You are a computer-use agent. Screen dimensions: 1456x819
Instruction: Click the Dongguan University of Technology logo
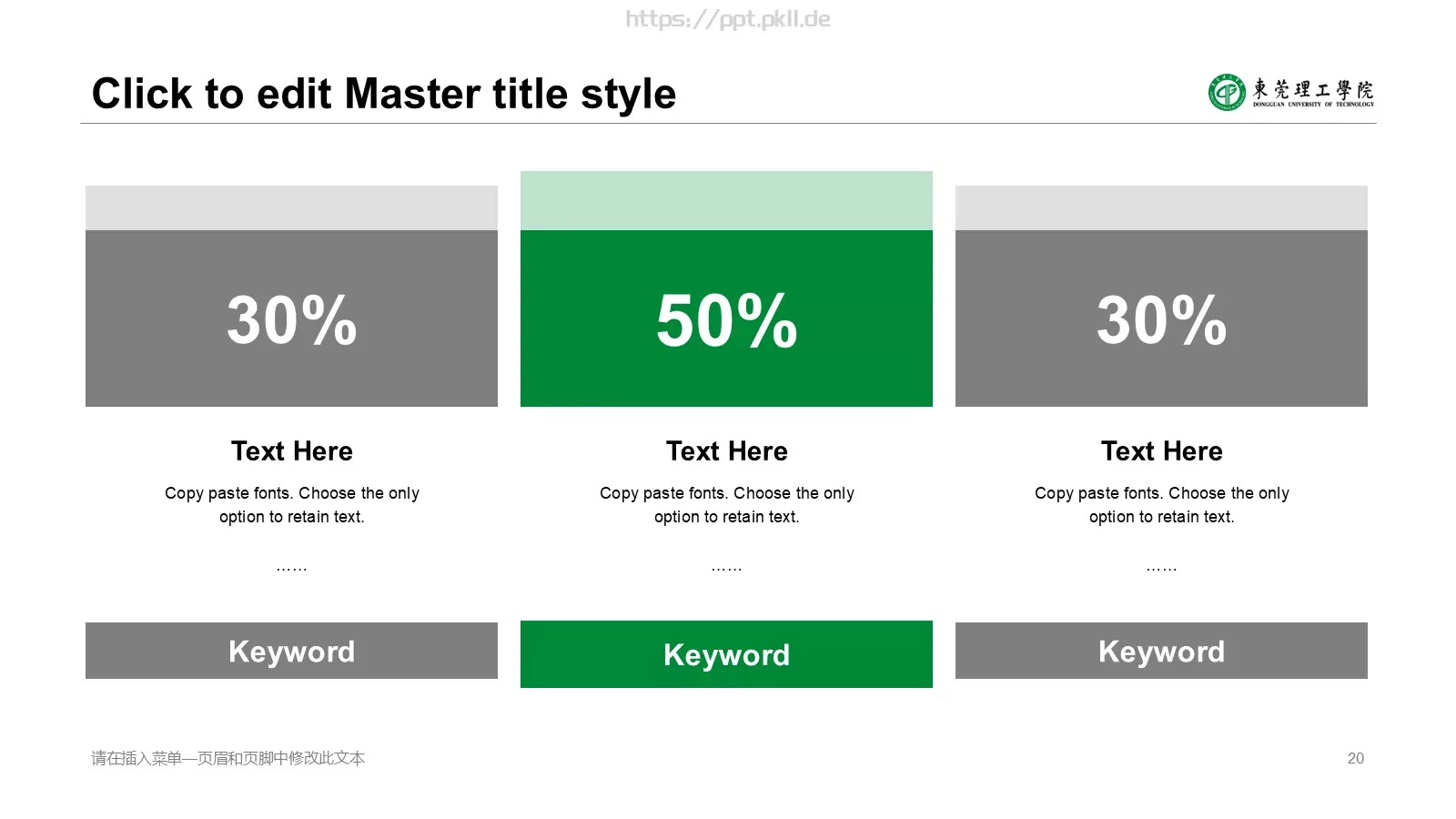click(x=1291, y=92)
